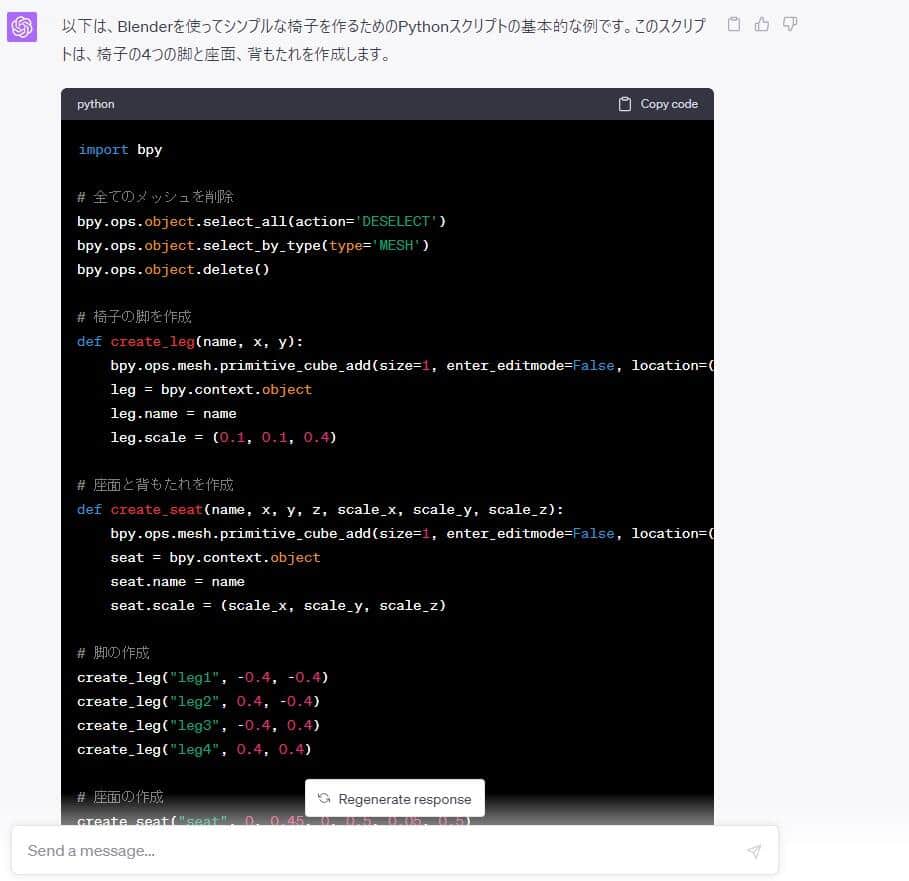Image resolution: width=909 pixels, height=881 pixels.
Task: Click the clipboard icon beside Copy code
Action: pos(625,104)
